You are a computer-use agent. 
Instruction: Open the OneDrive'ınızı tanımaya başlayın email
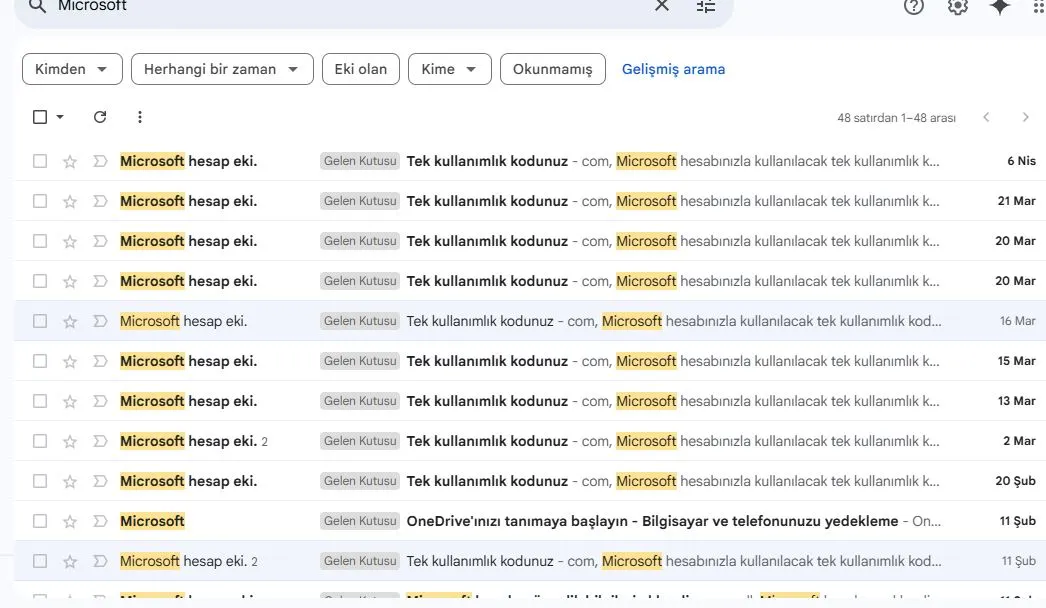click(x=530, y=521)
